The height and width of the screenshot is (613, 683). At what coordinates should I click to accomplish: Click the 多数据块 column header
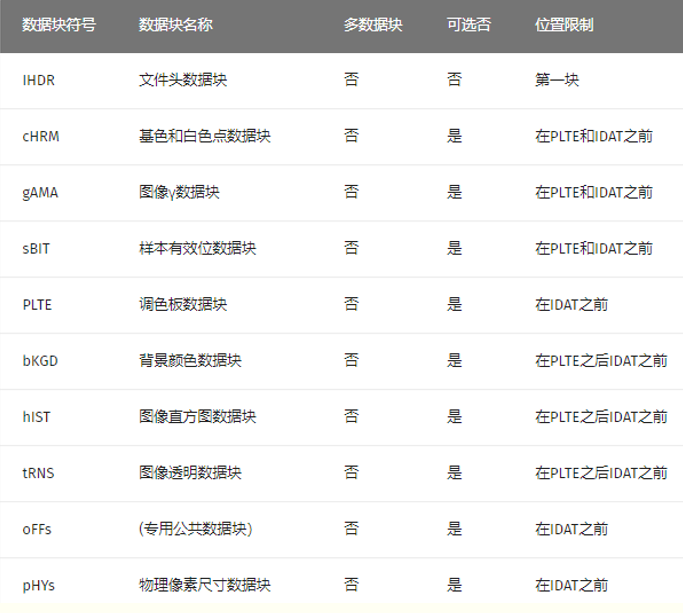tap(373, 25)
